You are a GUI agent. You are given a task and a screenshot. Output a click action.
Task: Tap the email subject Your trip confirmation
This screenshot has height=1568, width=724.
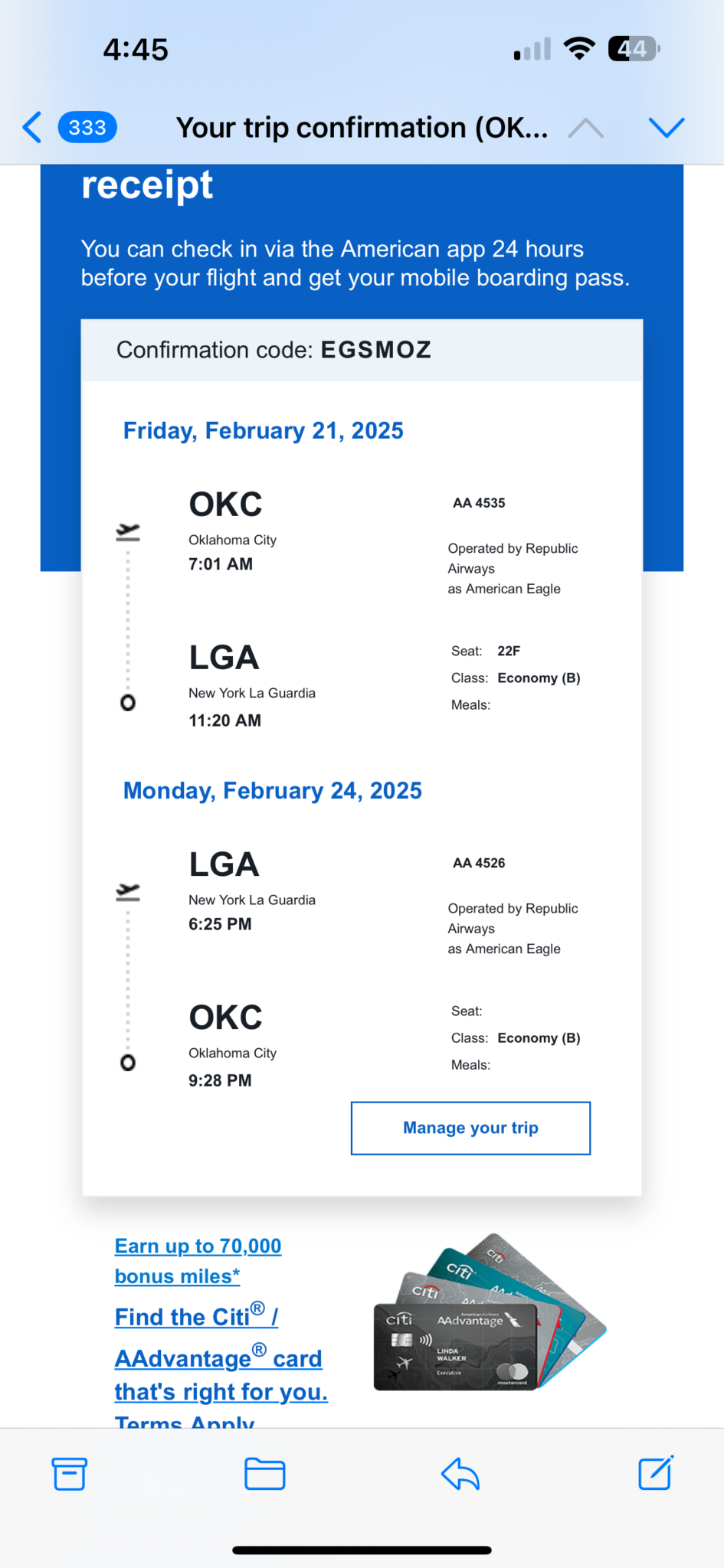[362, 128]
